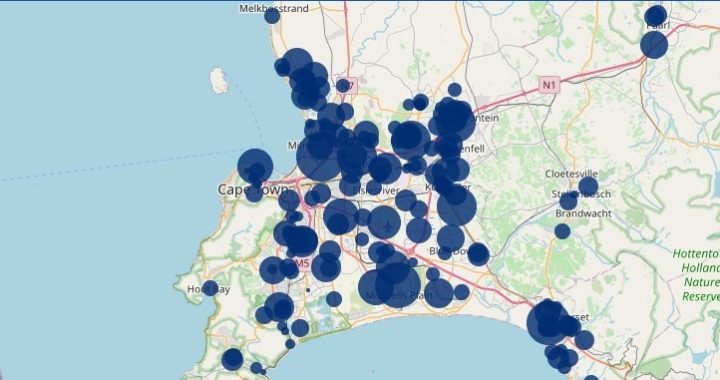720x380 pixels.
Task: Click the Stellenbosch bubble marker
Action: point(568,201)
